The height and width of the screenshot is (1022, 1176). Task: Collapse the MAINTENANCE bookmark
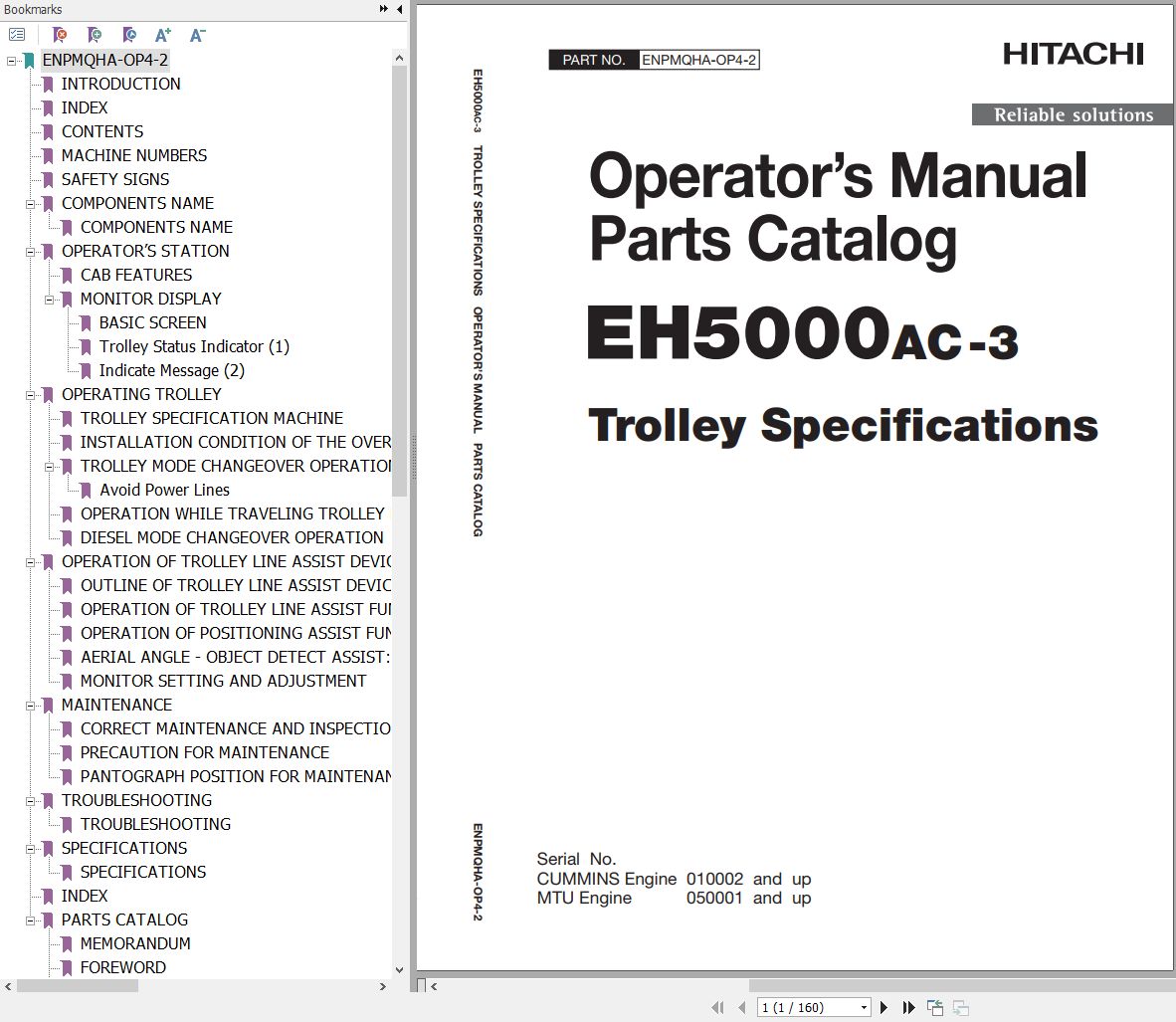click(30, 707)
